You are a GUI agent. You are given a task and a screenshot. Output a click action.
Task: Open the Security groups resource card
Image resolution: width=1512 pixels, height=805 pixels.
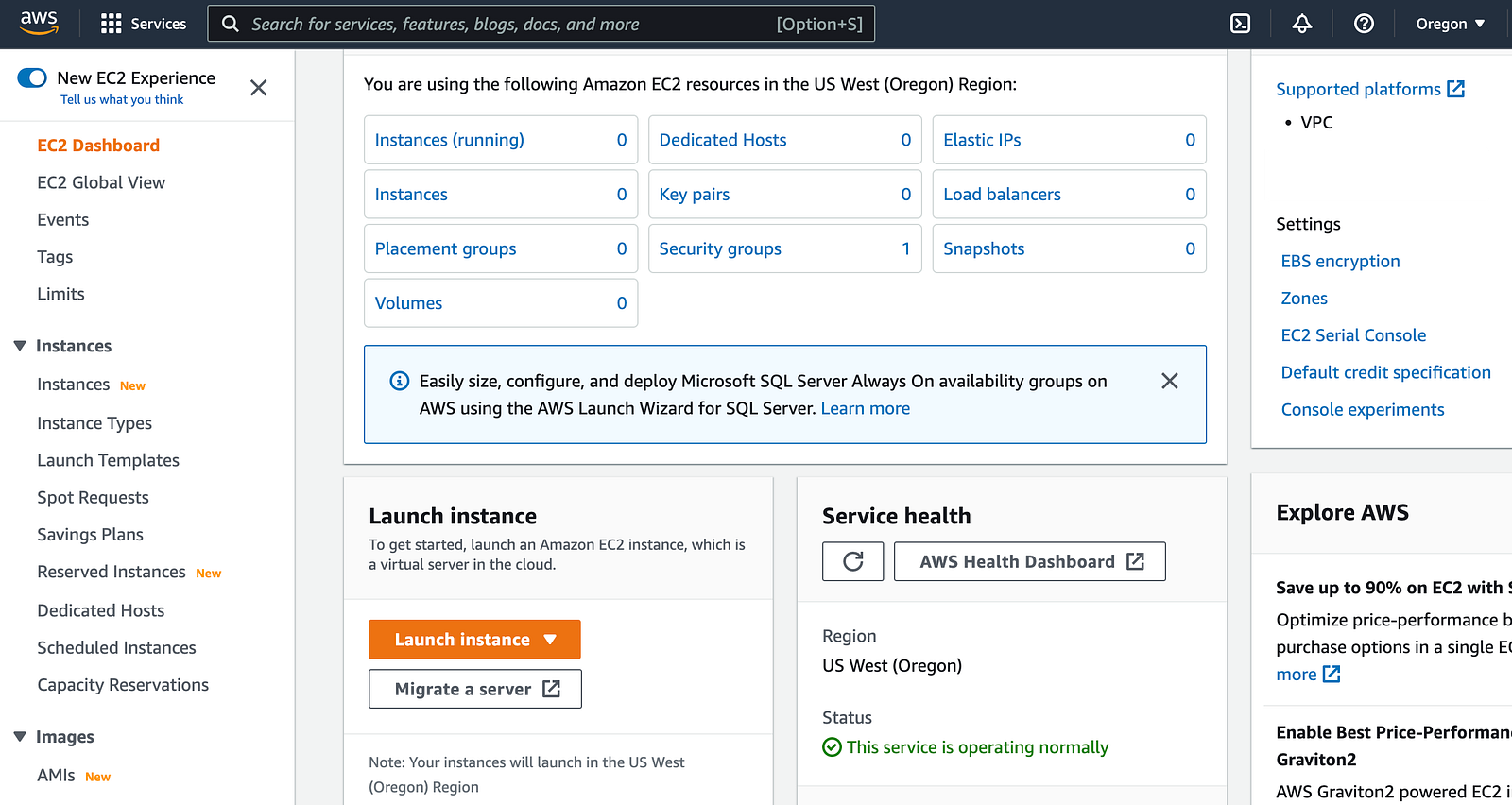tap(785, 248)
